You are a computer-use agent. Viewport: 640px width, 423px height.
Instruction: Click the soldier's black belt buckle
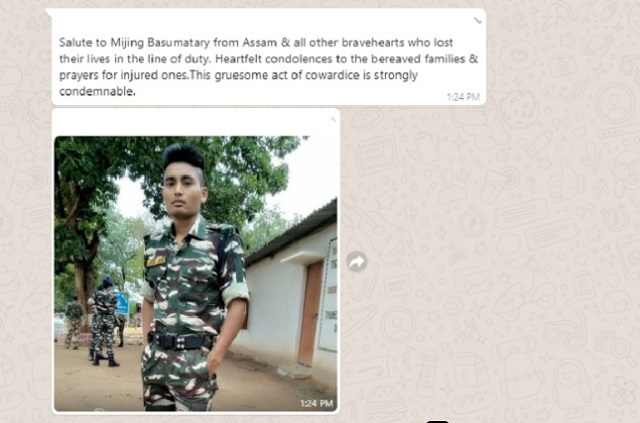click(180, 342)
